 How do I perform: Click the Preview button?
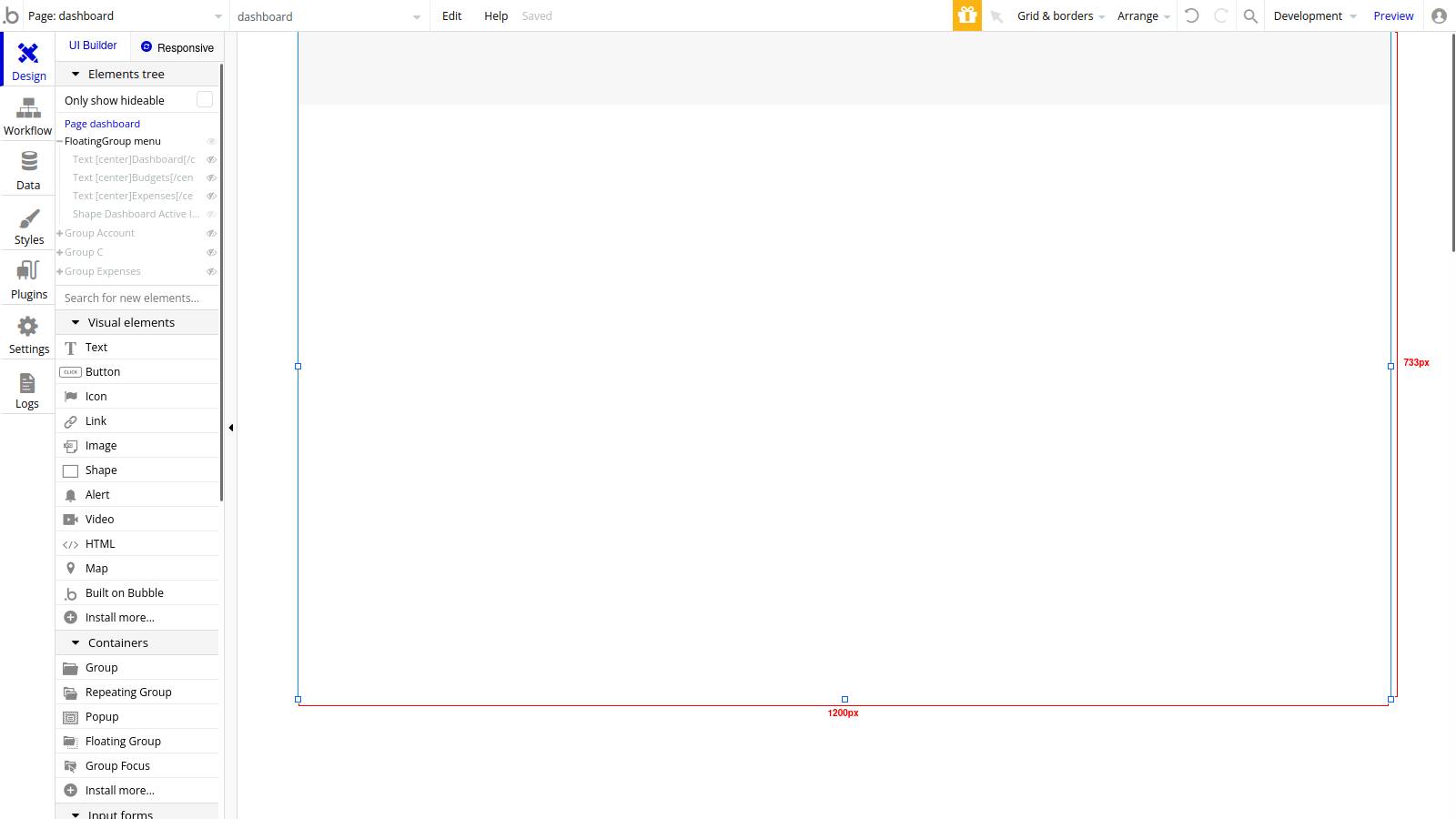1393,15
